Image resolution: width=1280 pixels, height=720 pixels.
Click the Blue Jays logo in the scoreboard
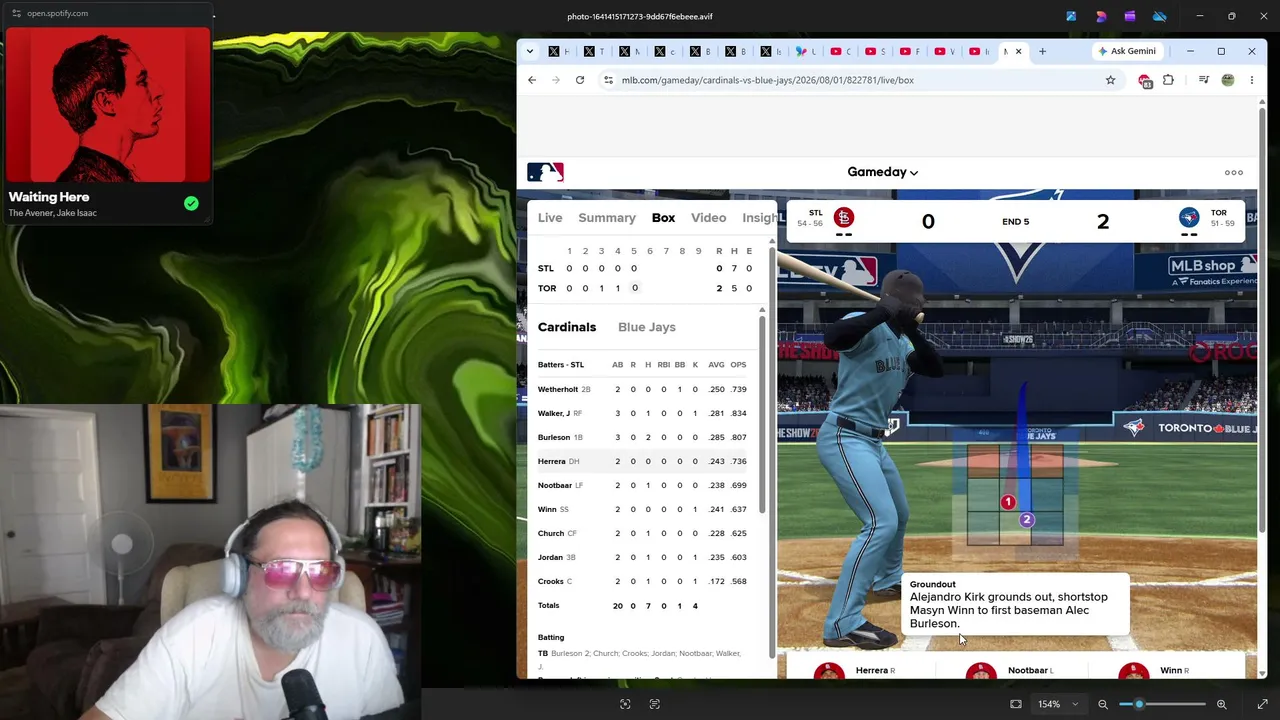1189,218
